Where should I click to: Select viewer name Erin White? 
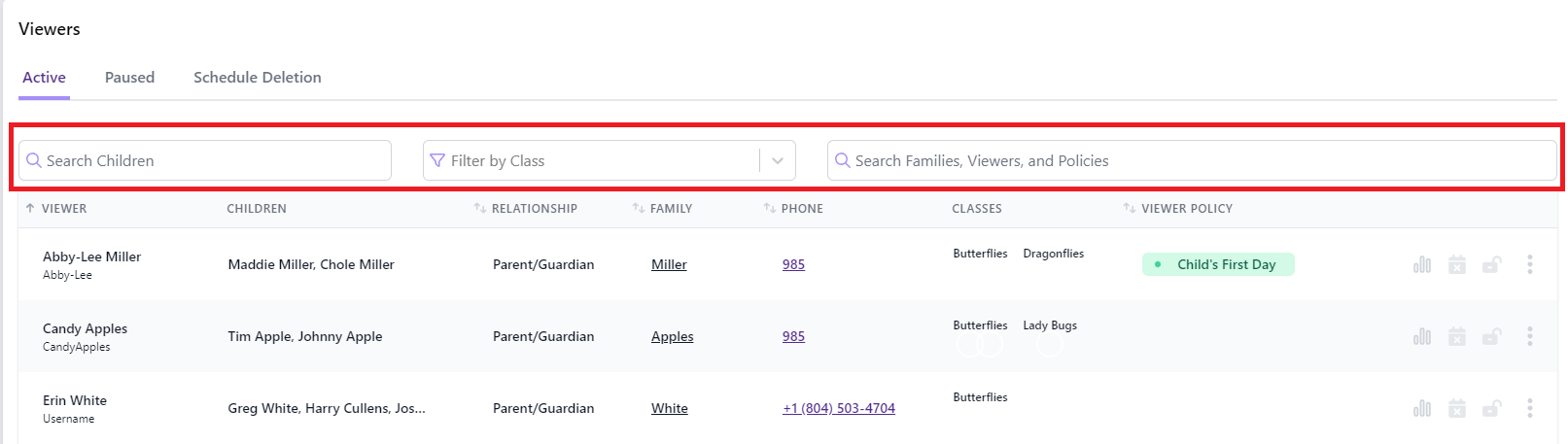tap(75, 400)
